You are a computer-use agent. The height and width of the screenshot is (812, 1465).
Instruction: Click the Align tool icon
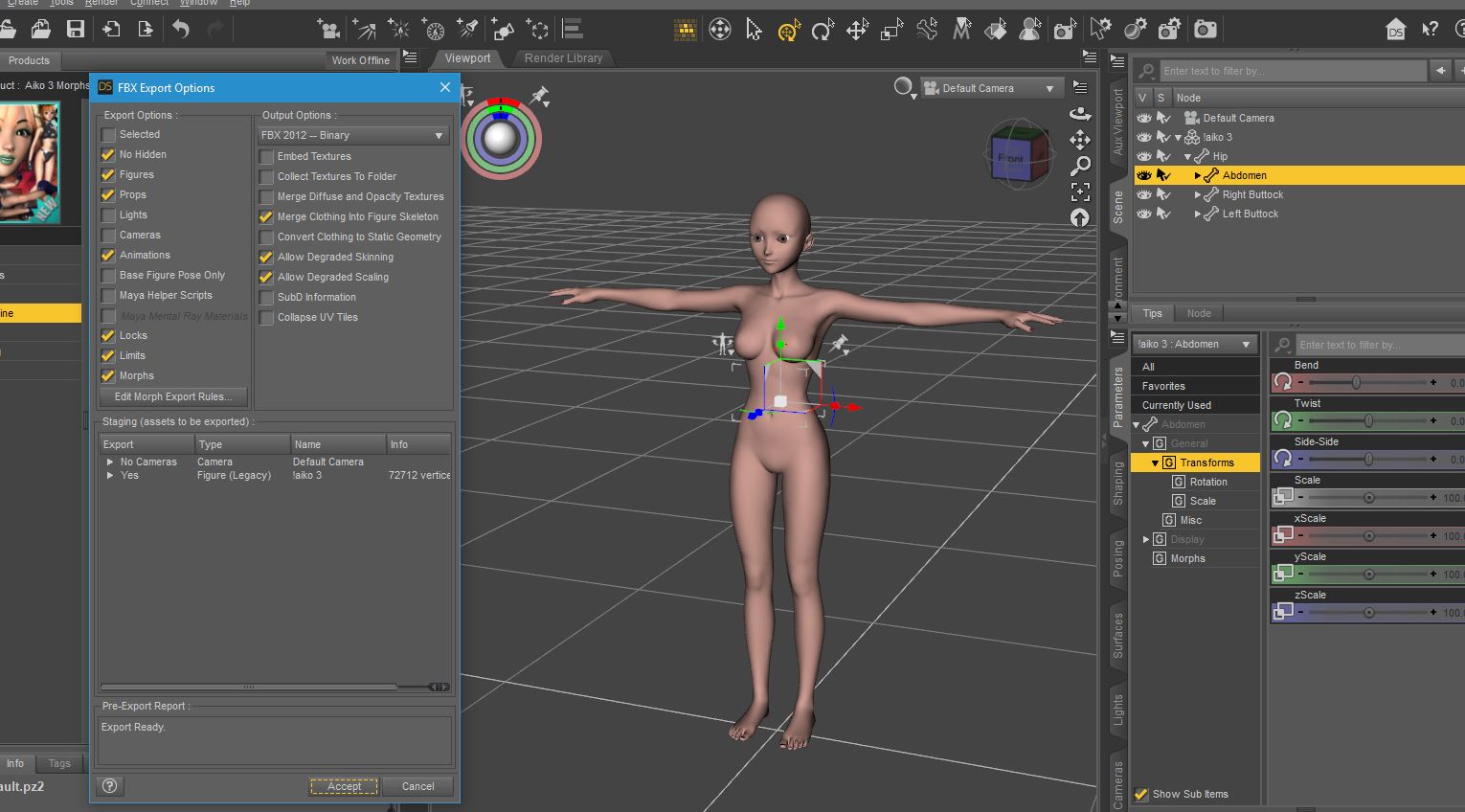tap(573, 30)
